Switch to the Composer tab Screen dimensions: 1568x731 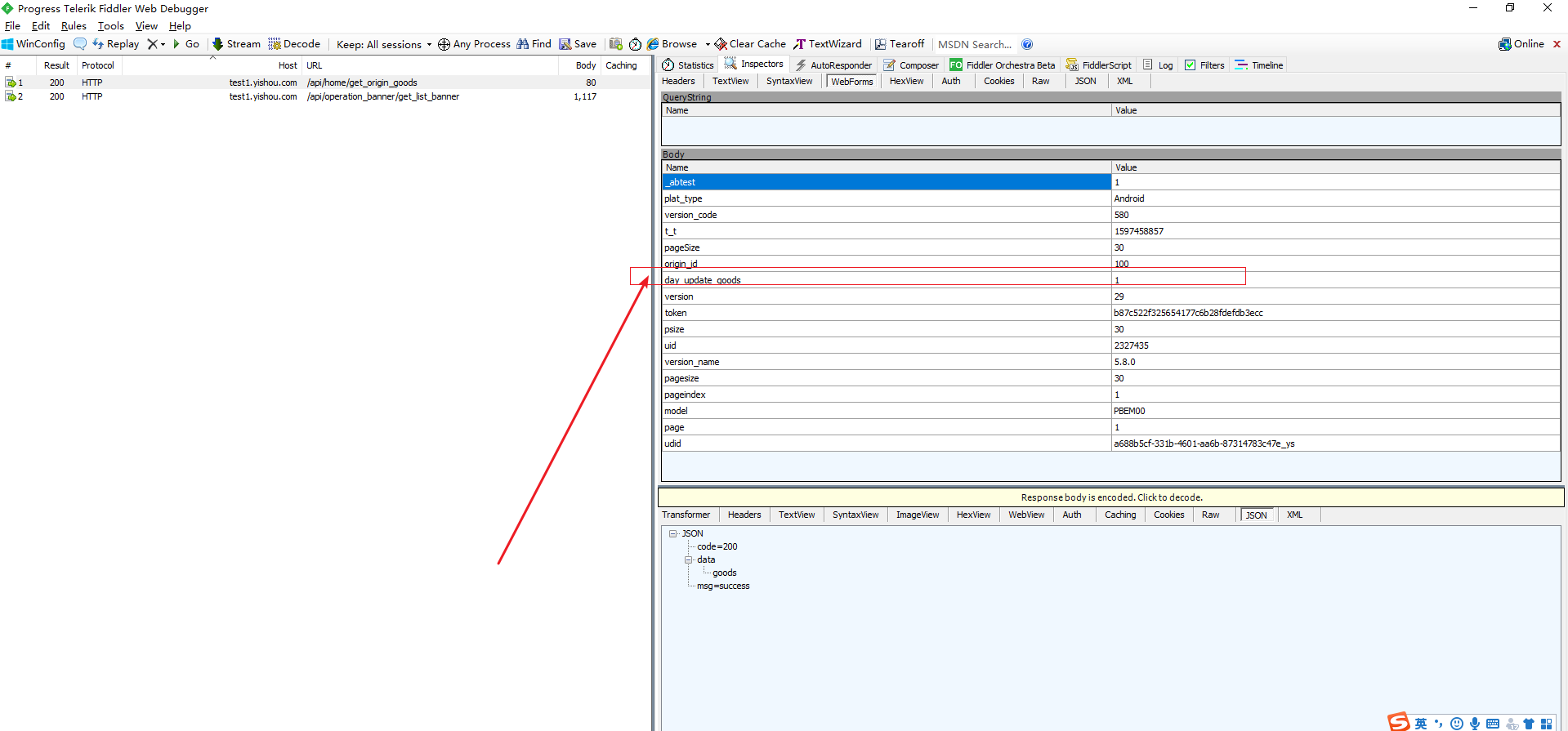click(912, 65)
